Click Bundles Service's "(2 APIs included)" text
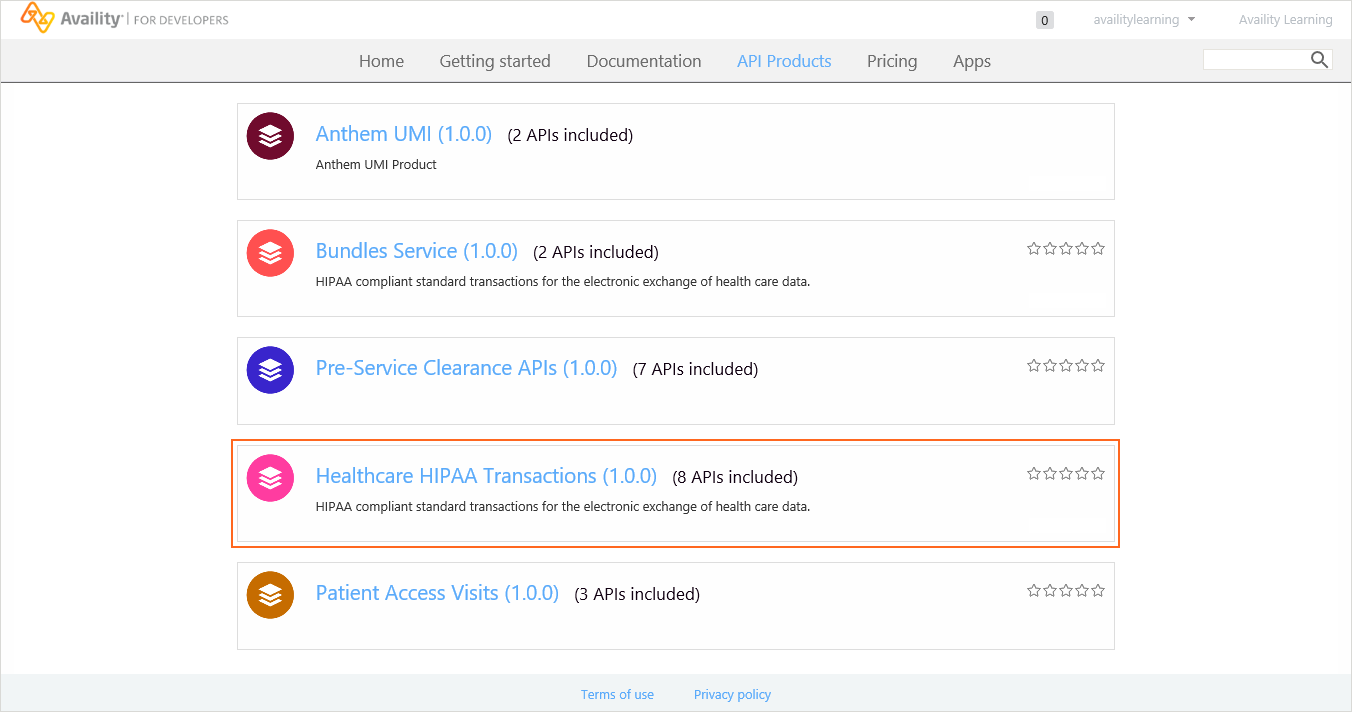 pos(596,253)
